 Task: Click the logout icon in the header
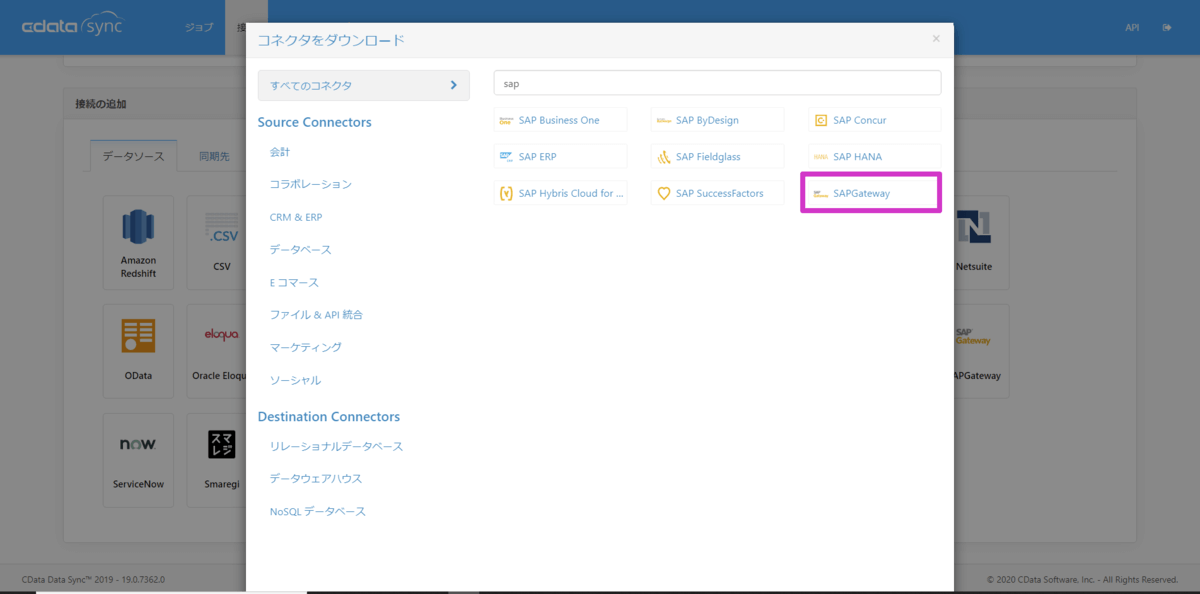point(1167,28)
